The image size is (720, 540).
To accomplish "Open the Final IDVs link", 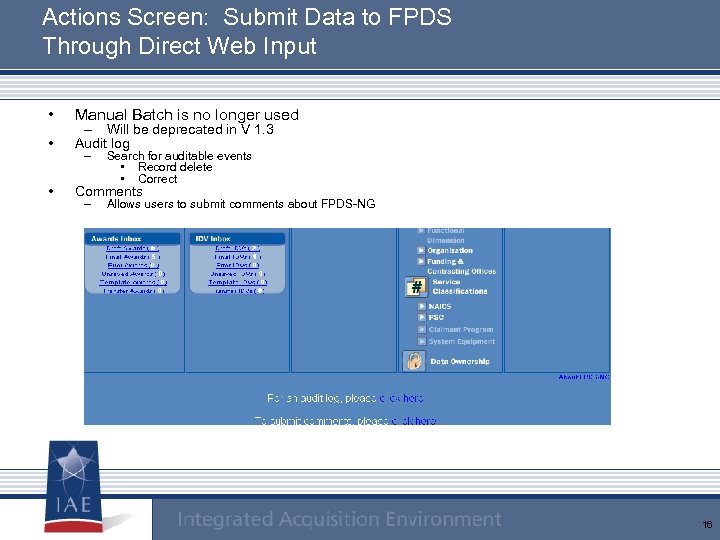I will 237,257.
